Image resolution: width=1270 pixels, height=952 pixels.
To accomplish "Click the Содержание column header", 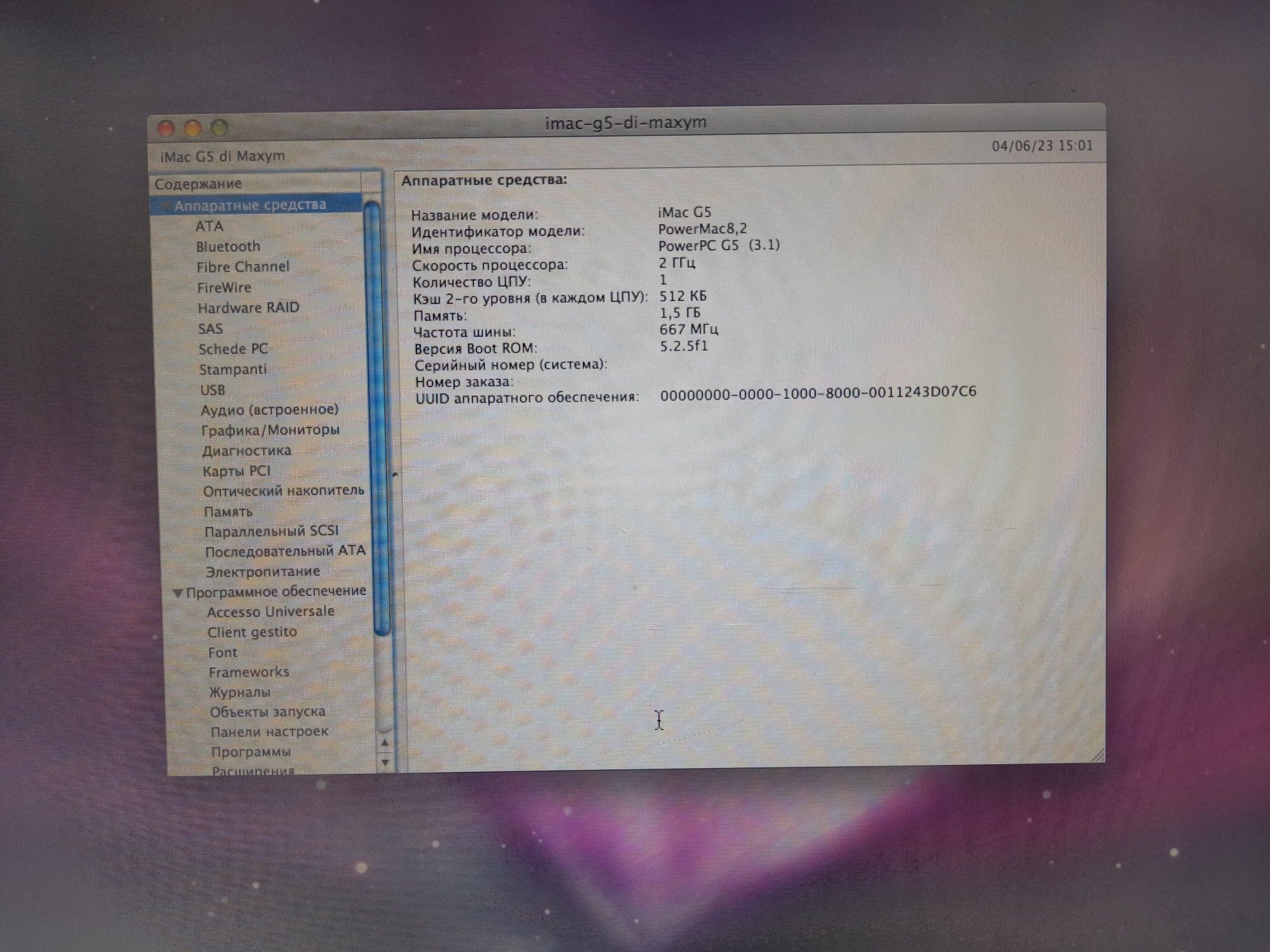I will tap(257, 183).
